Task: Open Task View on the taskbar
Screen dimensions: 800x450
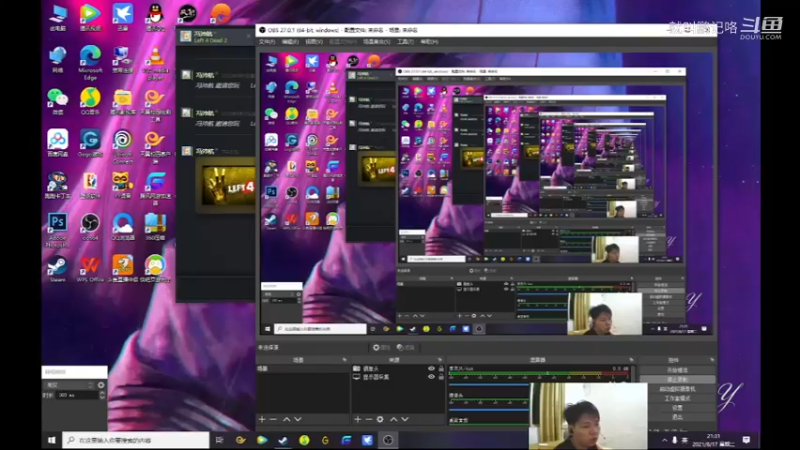Action: (x=219, y=440)
